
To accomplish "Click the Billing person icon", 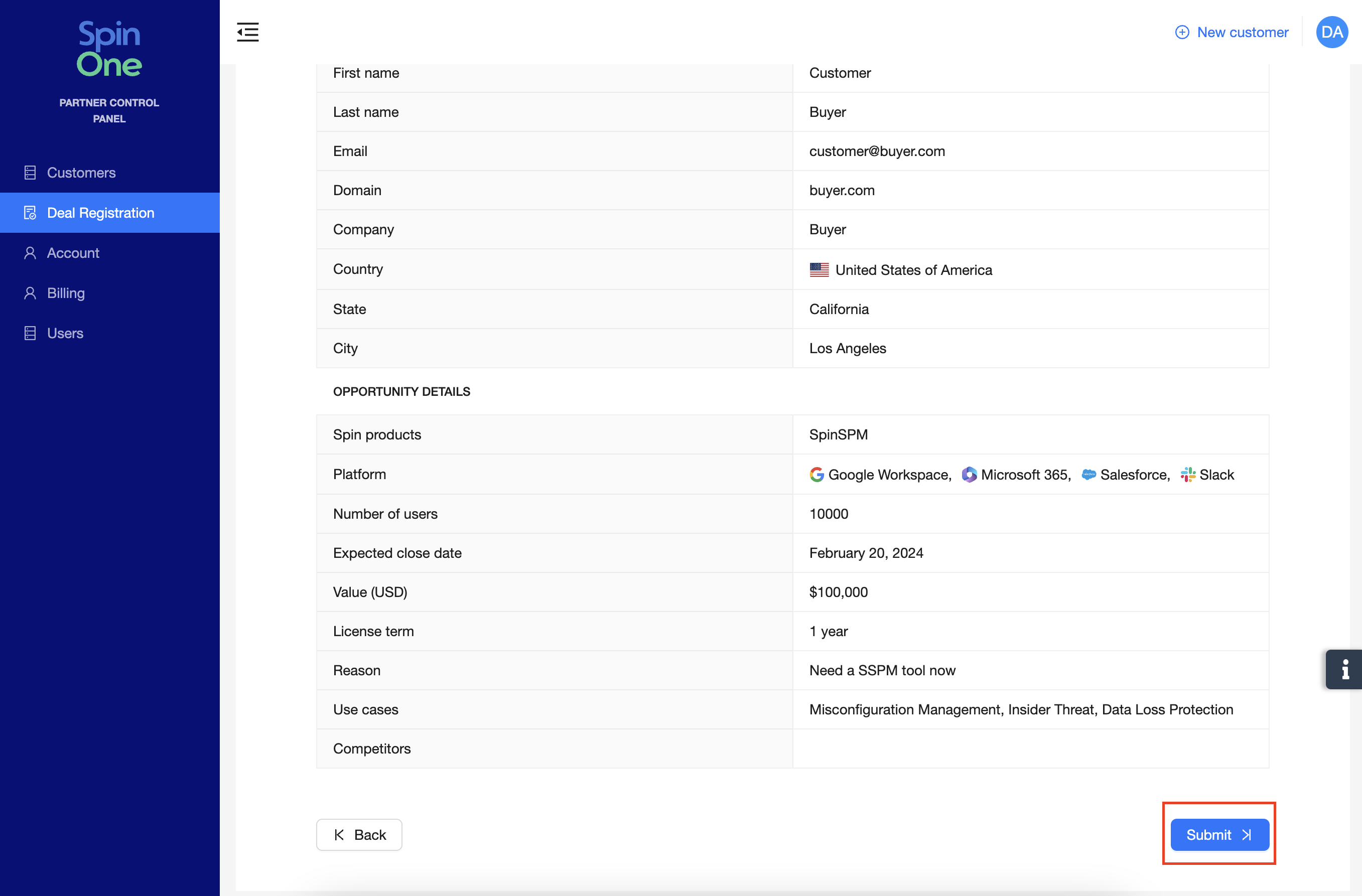I will click(30, 293).
